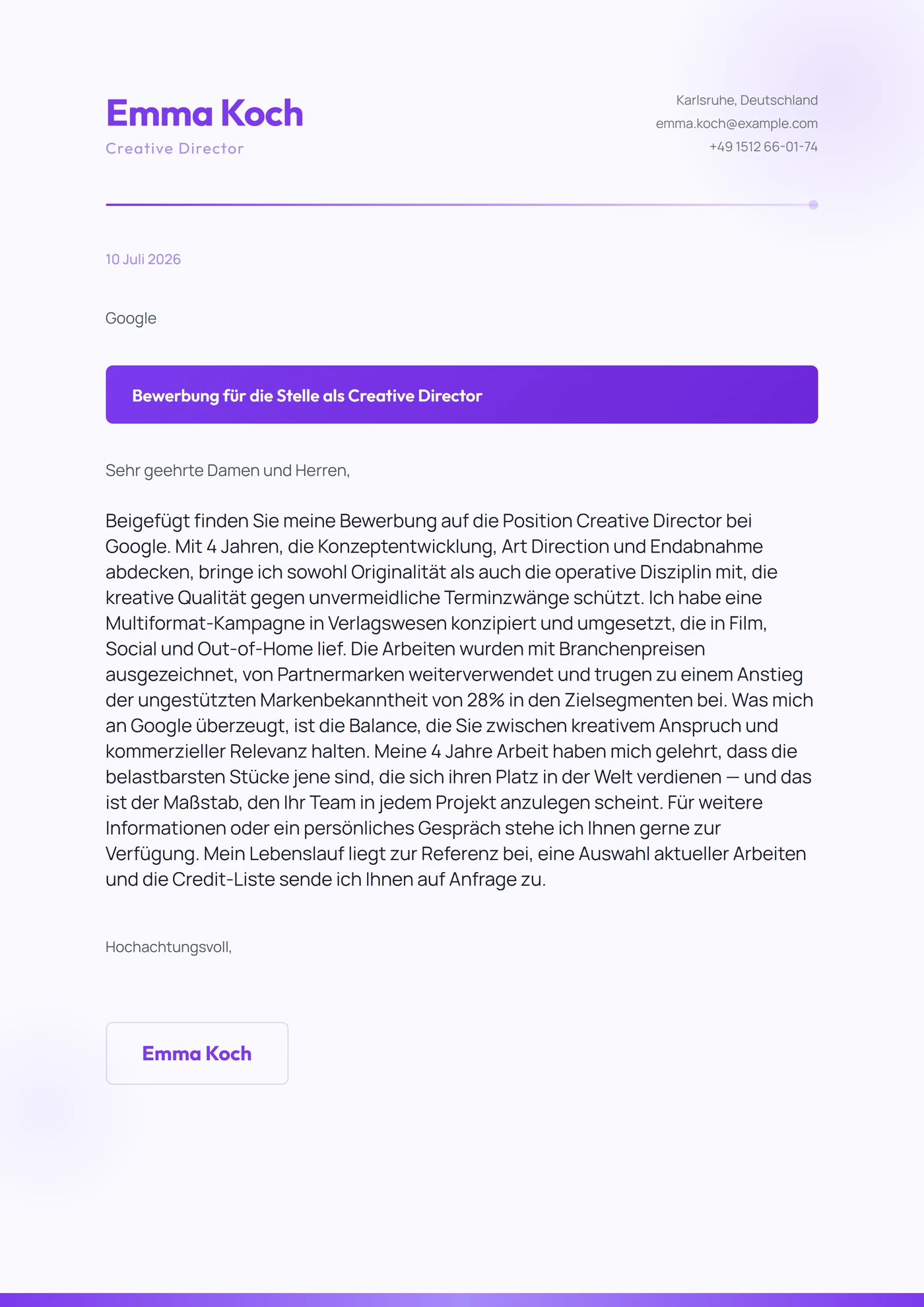This screenshot has height=1307, width=924.
Task: Select the Creative Director subtitle
Action: [x=175, y=149]
